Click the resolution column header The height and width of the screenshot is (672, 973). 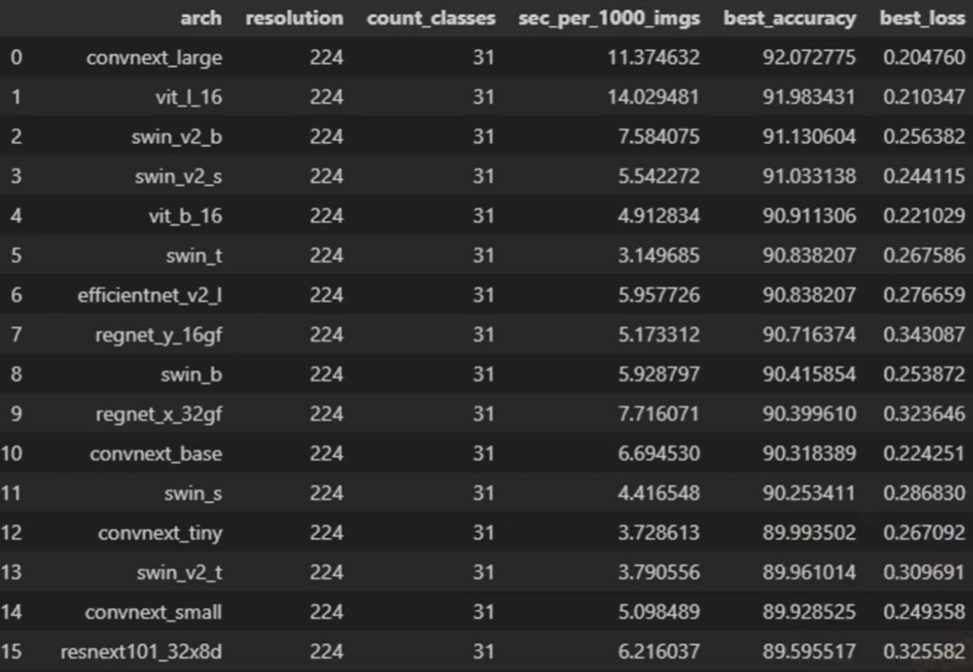coord(294,18)
